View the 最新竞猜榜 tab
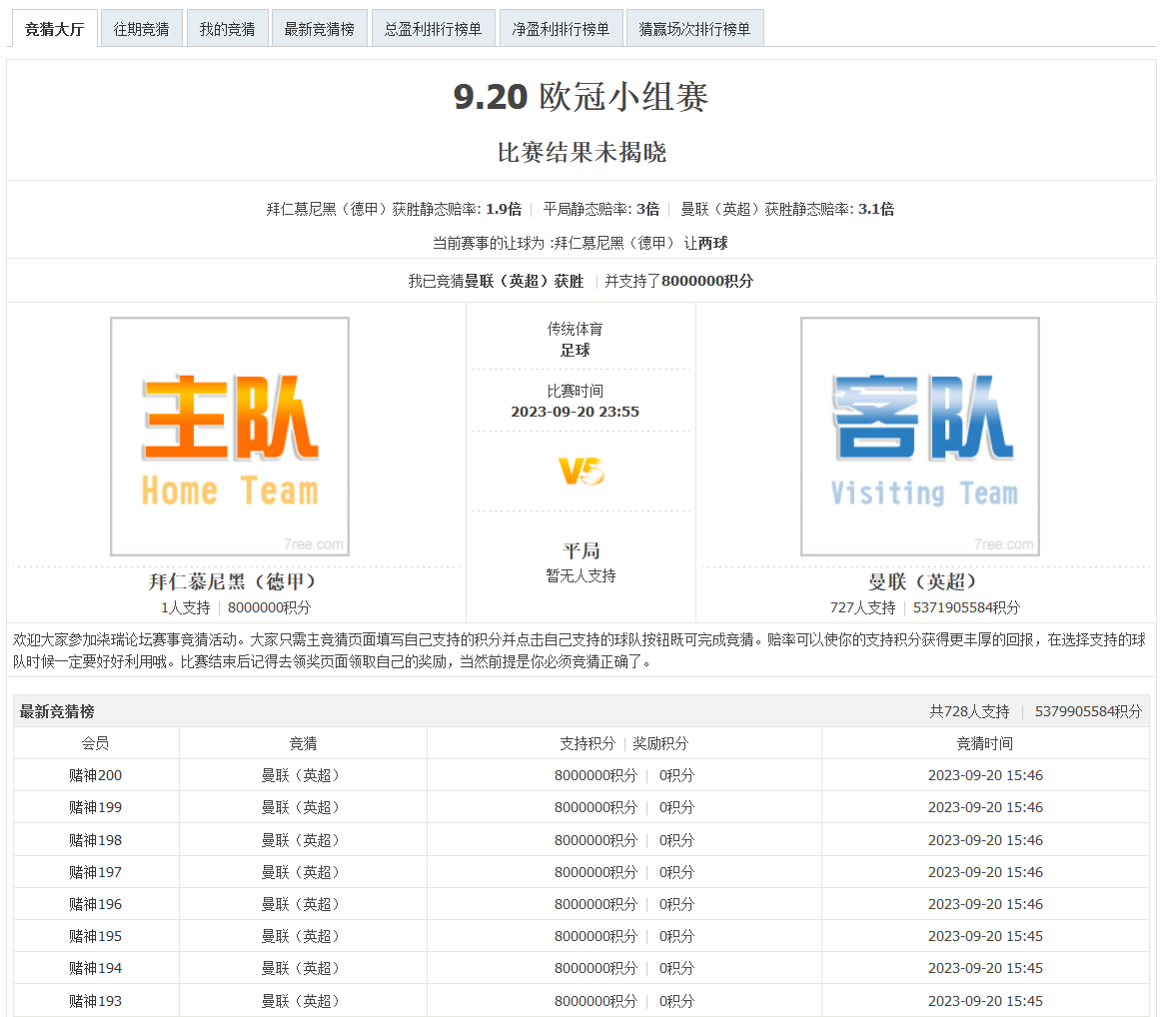1176x1017 pixels. click(319, 27)
